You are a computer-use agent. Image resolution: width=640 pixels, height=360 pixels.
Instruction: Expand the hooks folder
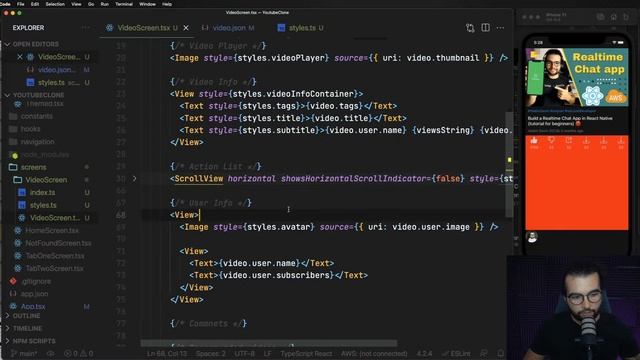click(x=30, y=129)
